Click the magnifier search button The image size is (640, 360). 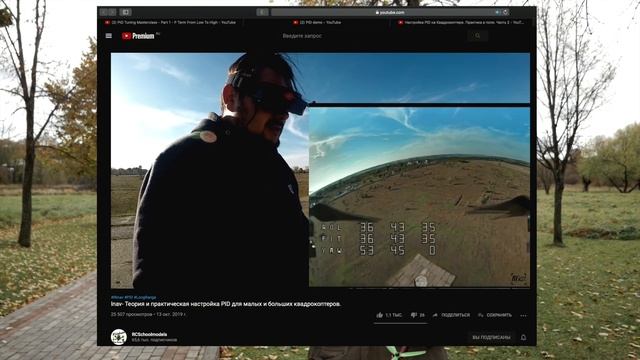(x=478, y=36)
